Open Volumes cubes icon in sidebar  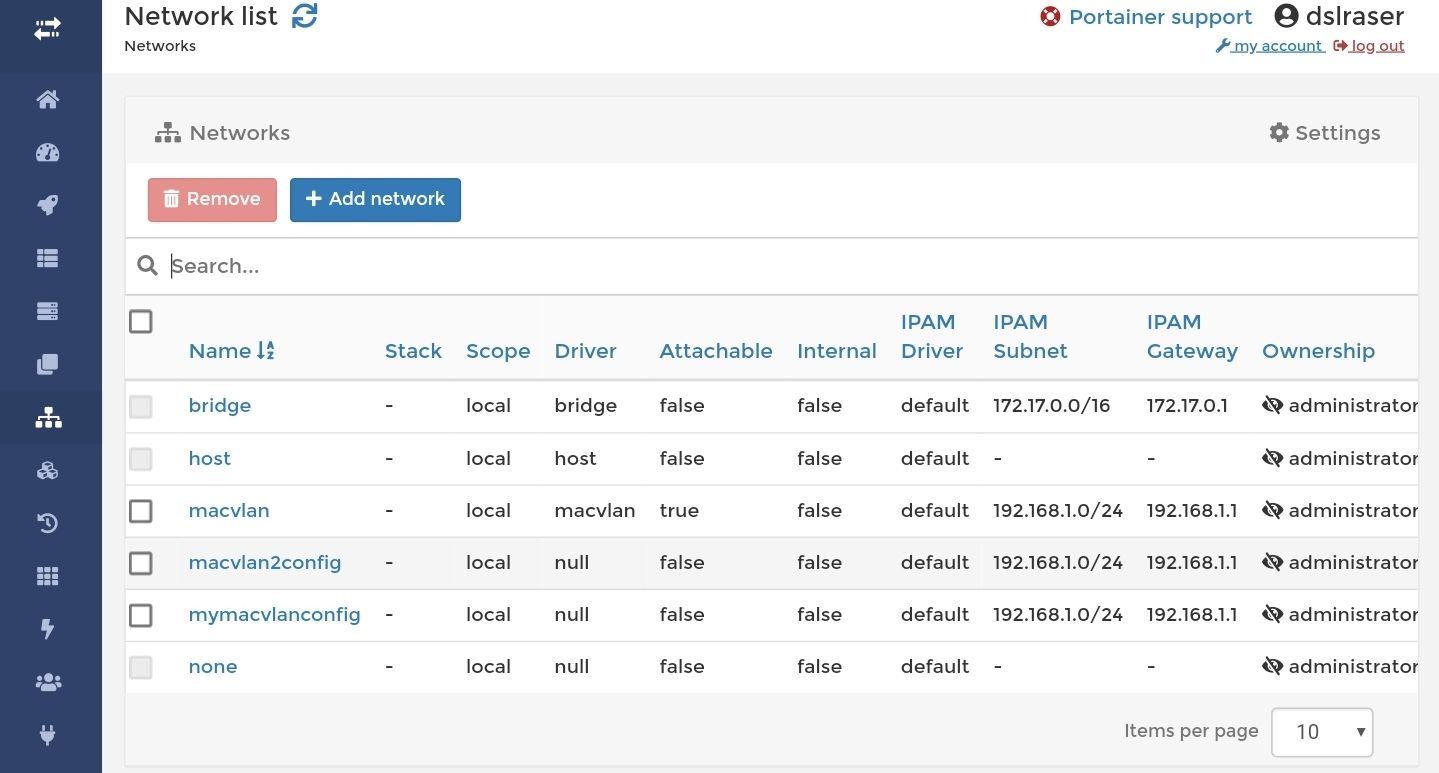[48, 471]
